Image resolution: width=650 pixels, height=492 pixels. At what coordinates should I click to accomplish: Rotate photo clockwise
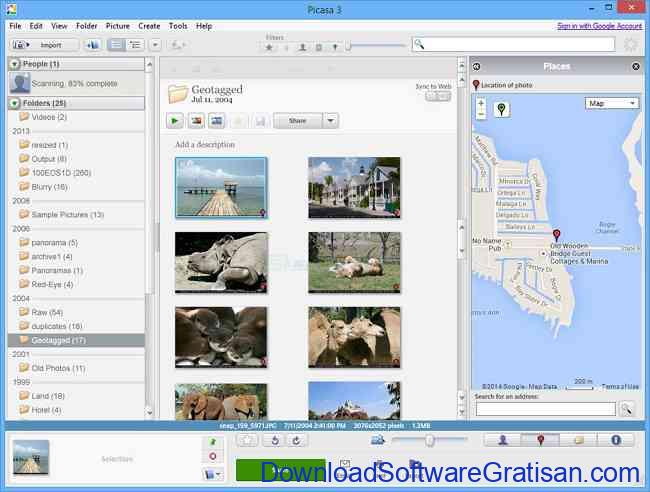tap(296, 440)
